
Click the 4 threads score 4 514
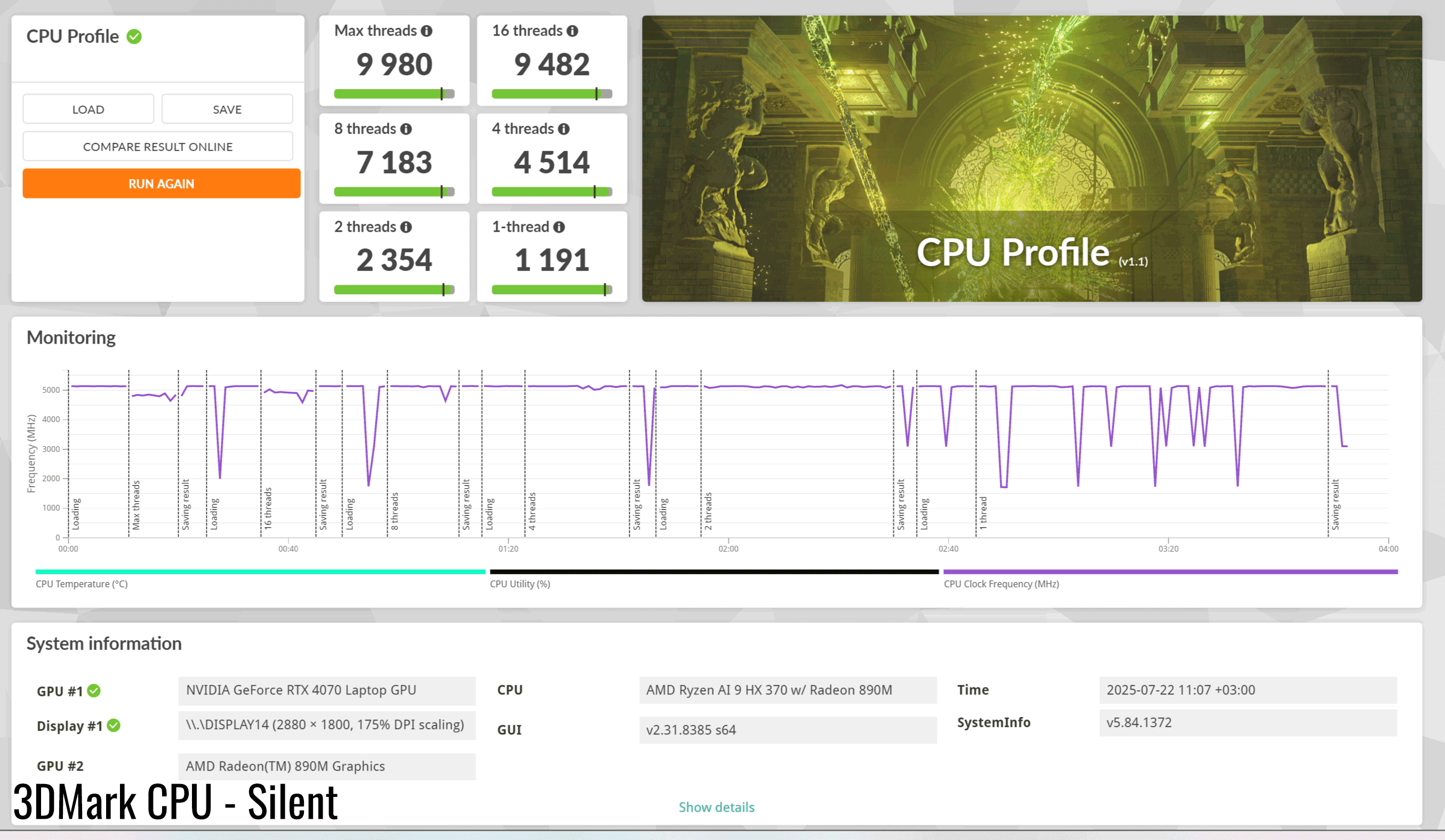pyautogui.click(x=552, y=162)
